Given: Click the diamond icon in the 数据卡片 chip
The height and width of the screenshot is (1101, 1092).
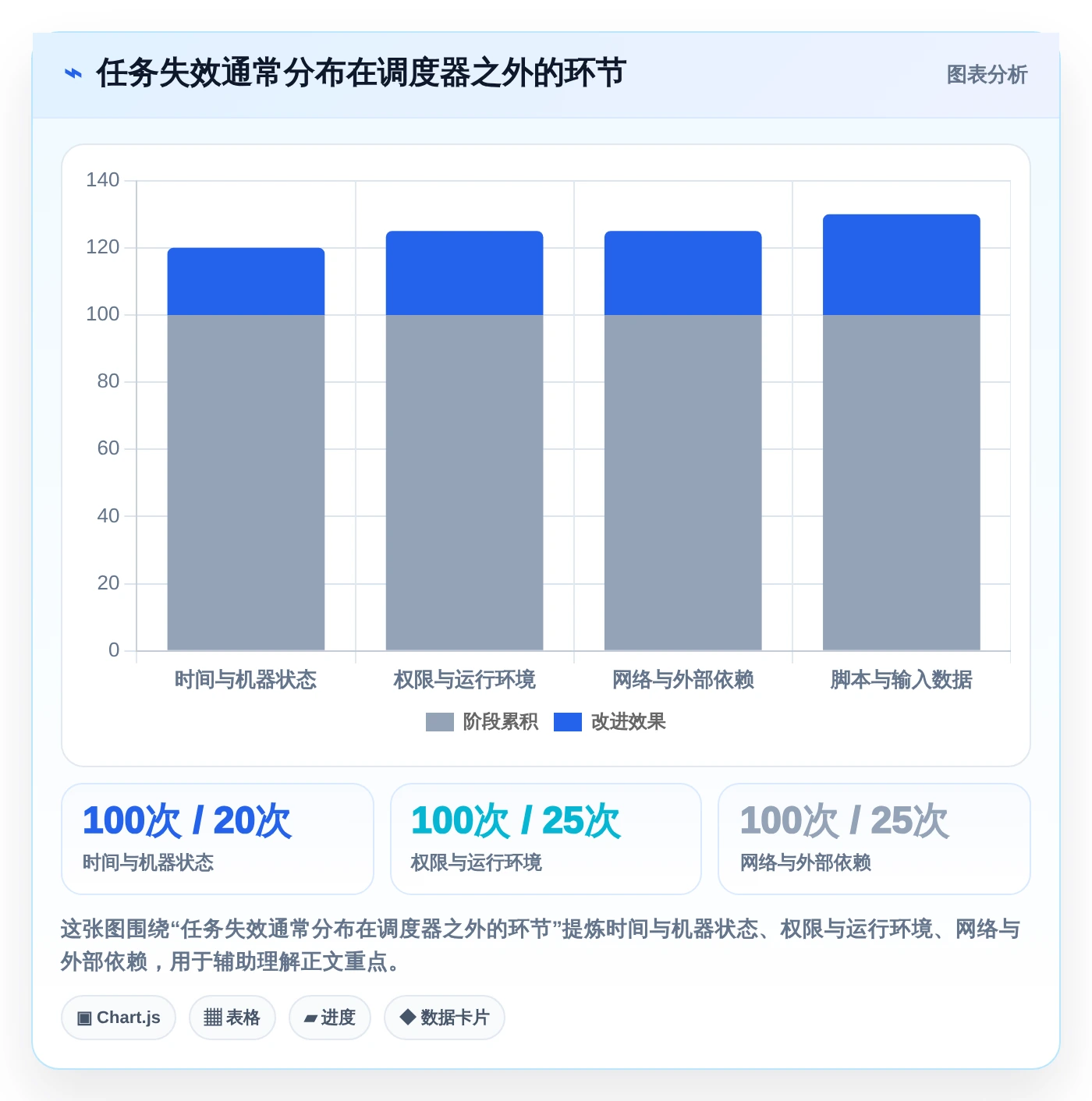Looking at the screenshot, I should pyautogui.click(x=407, y=1017).
